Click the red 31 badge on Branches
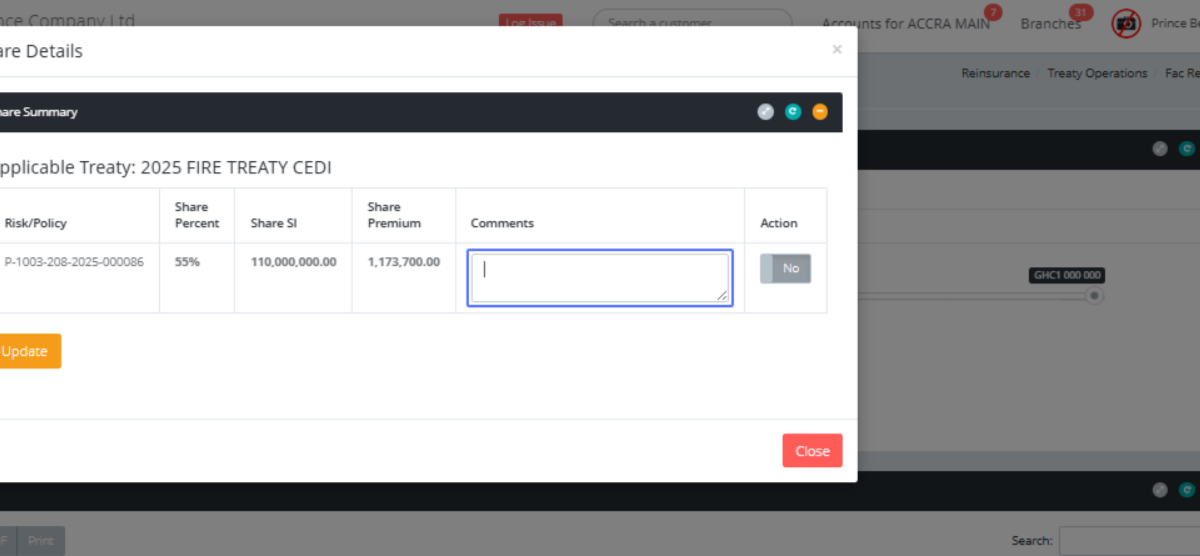Screen dimensions: 1200x556 coord(1080,12)
